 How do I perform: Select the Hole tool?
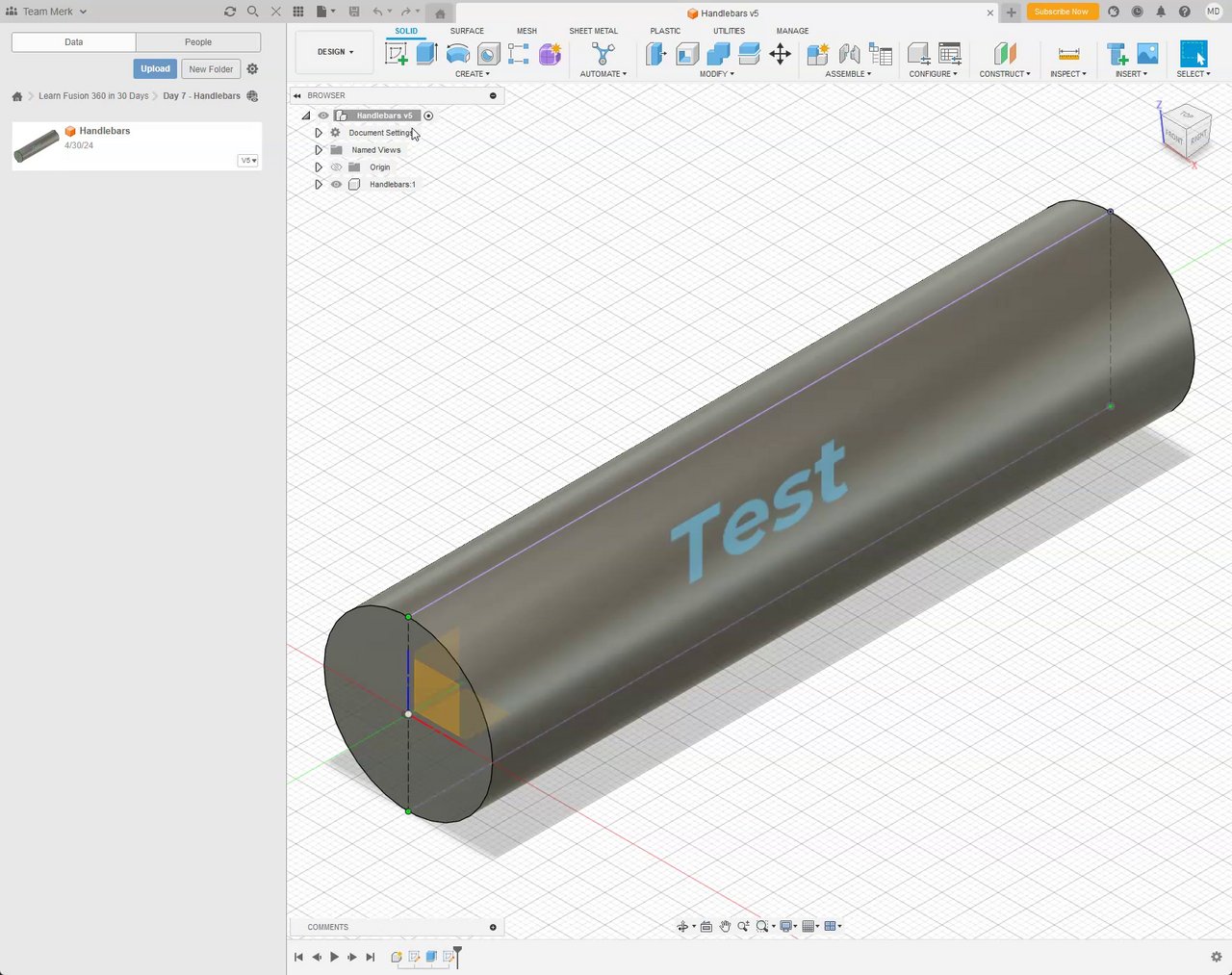click(488, 54)
